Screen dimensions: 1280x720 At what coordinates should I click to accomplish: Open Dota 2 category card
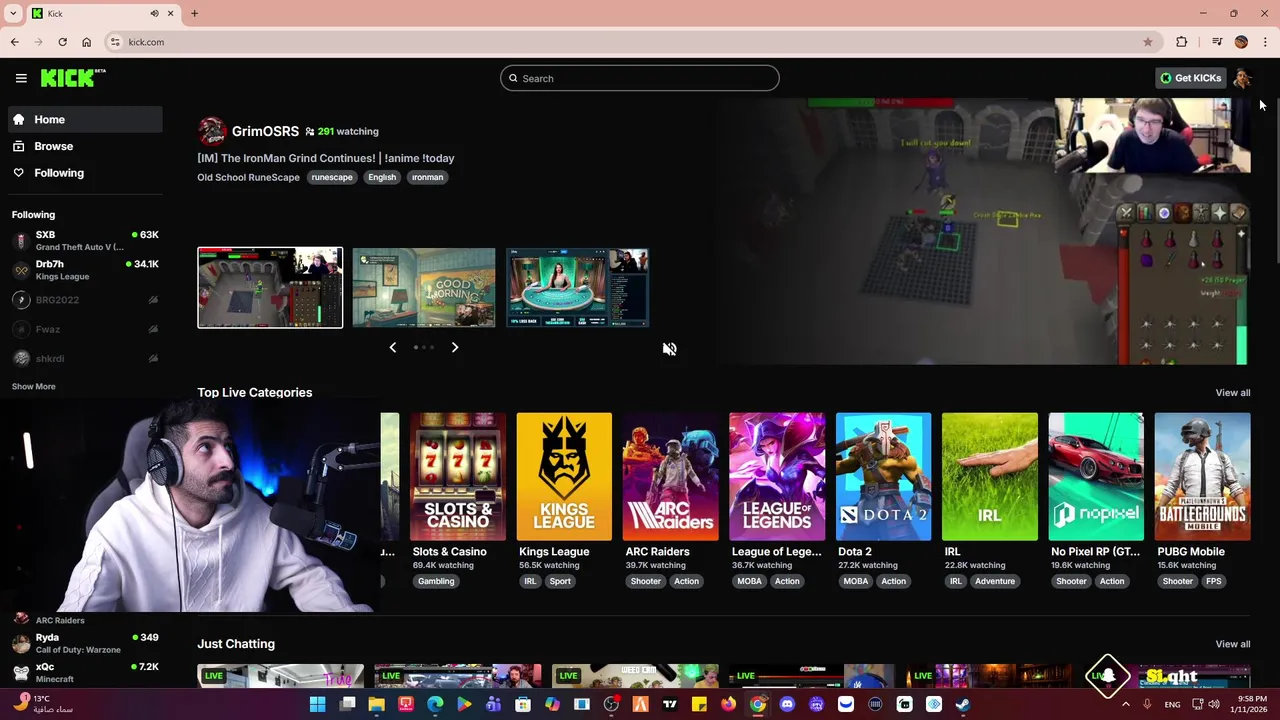[x=883, y=477]
